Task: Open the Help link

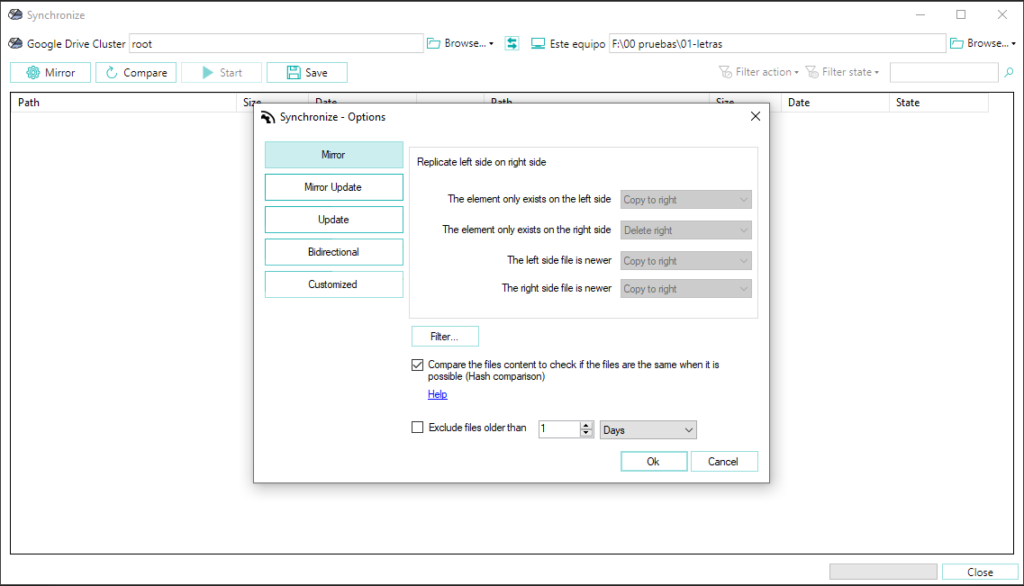Action: coord(438,394)
